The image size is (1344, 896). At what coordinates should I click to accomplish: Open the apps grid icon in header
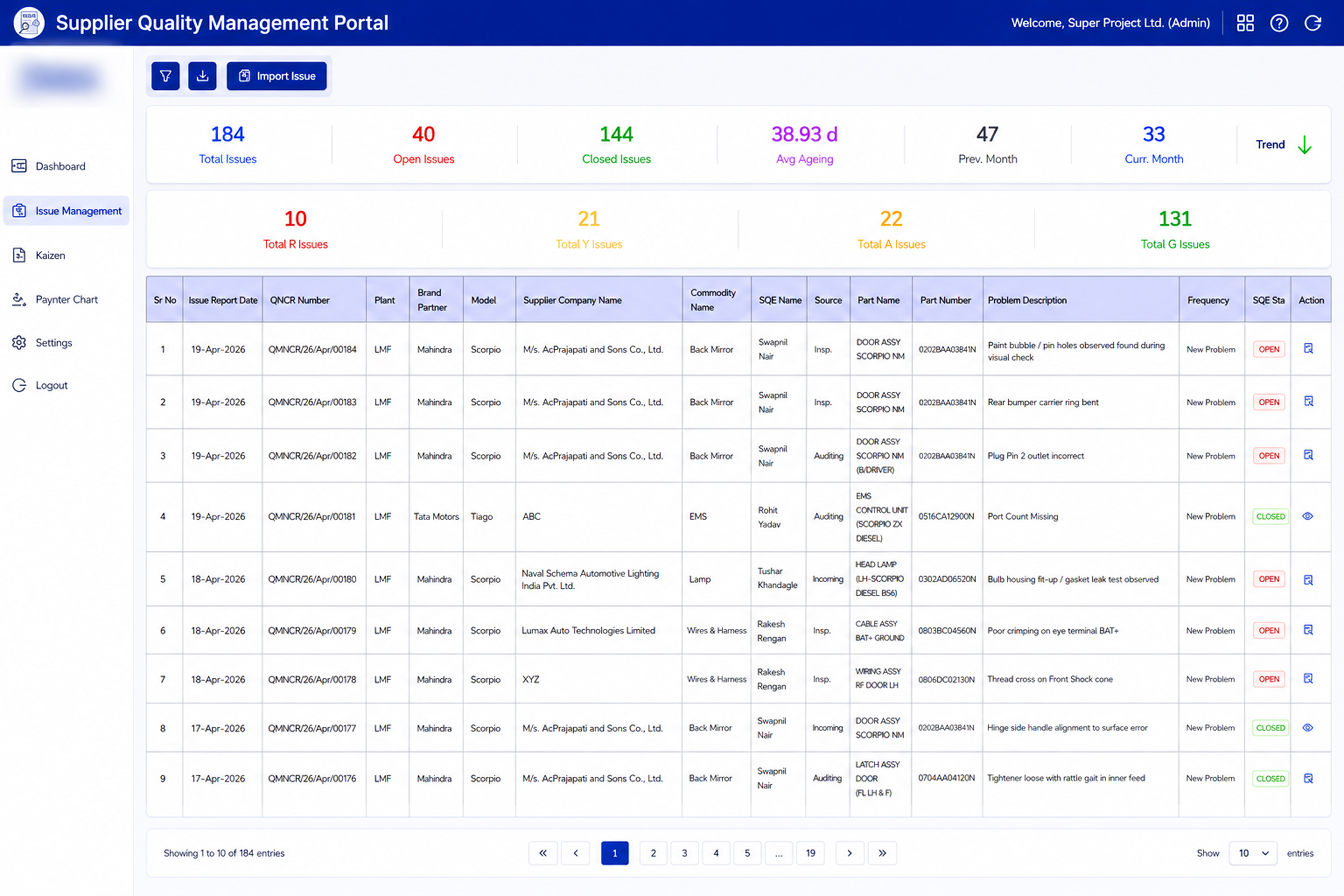click(1245, 23)
